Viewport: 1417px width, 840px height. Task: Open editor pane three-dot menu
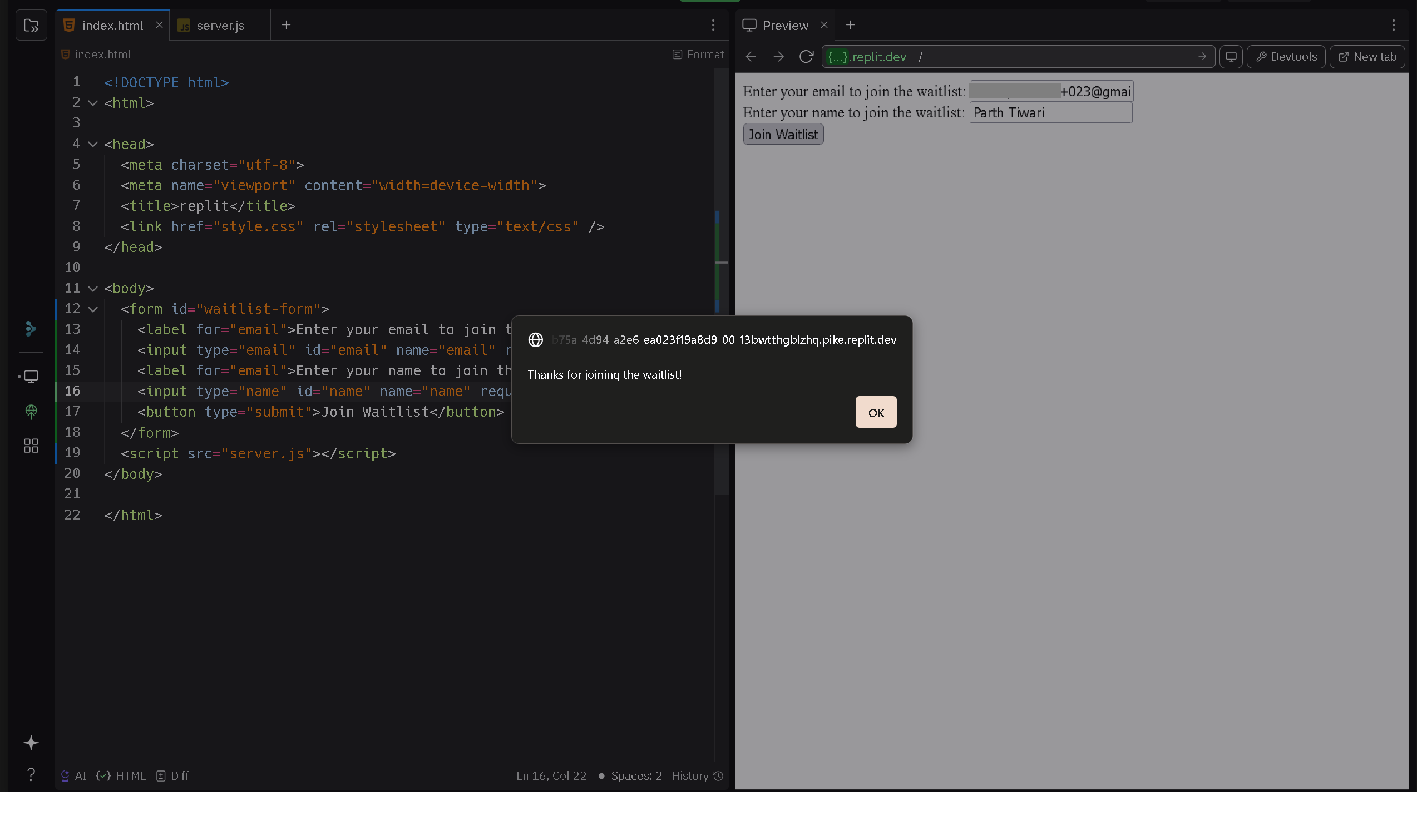pyautogui.click(x=713, y=25)
